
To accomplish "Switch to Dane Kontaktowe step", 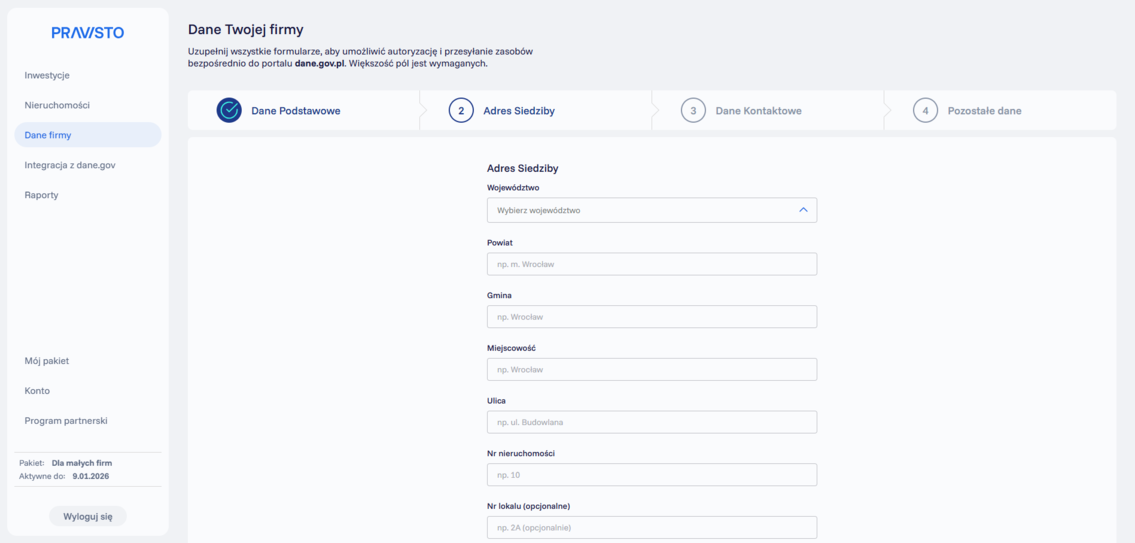I will (x=758, y=111).
